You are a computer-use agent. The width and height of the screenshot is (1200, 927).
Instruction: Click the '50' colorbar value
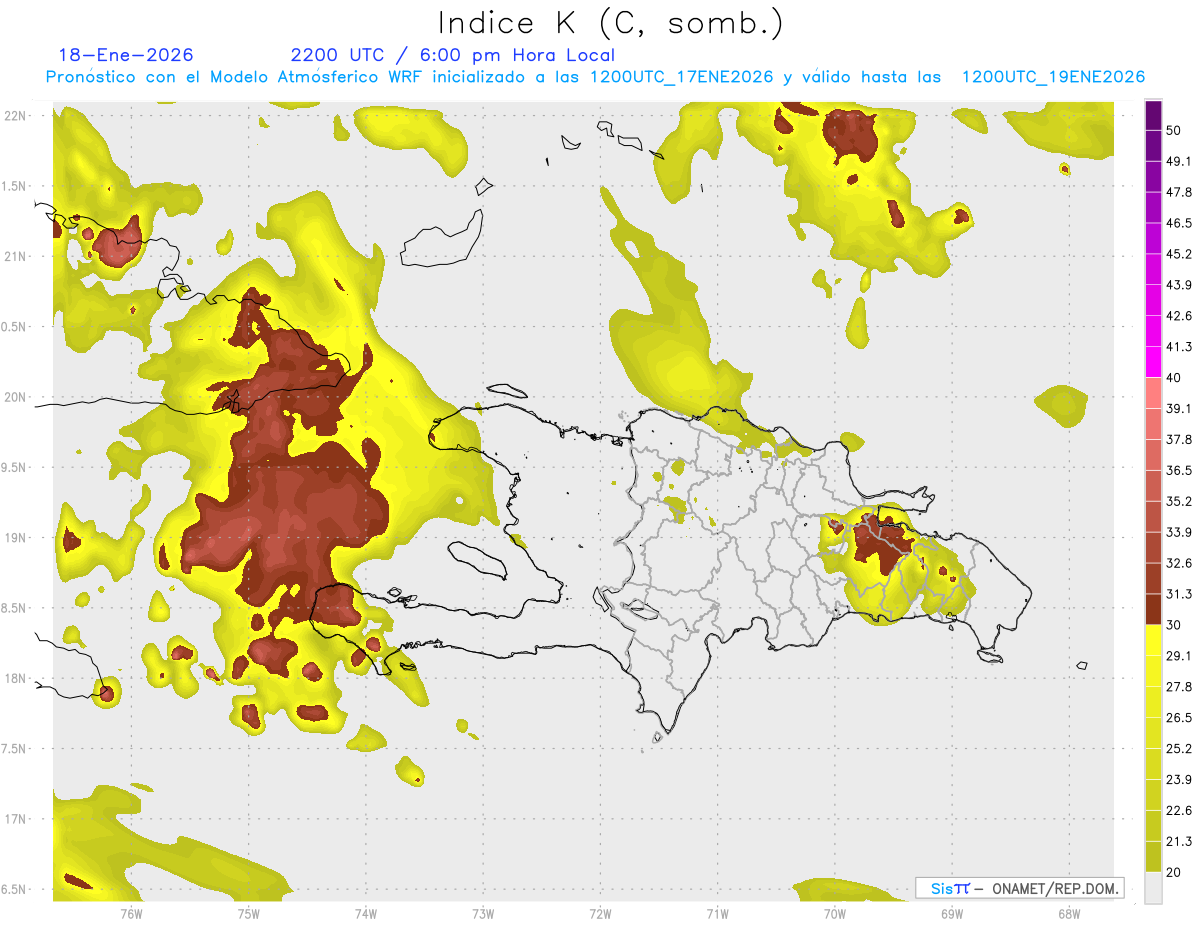1174,130
